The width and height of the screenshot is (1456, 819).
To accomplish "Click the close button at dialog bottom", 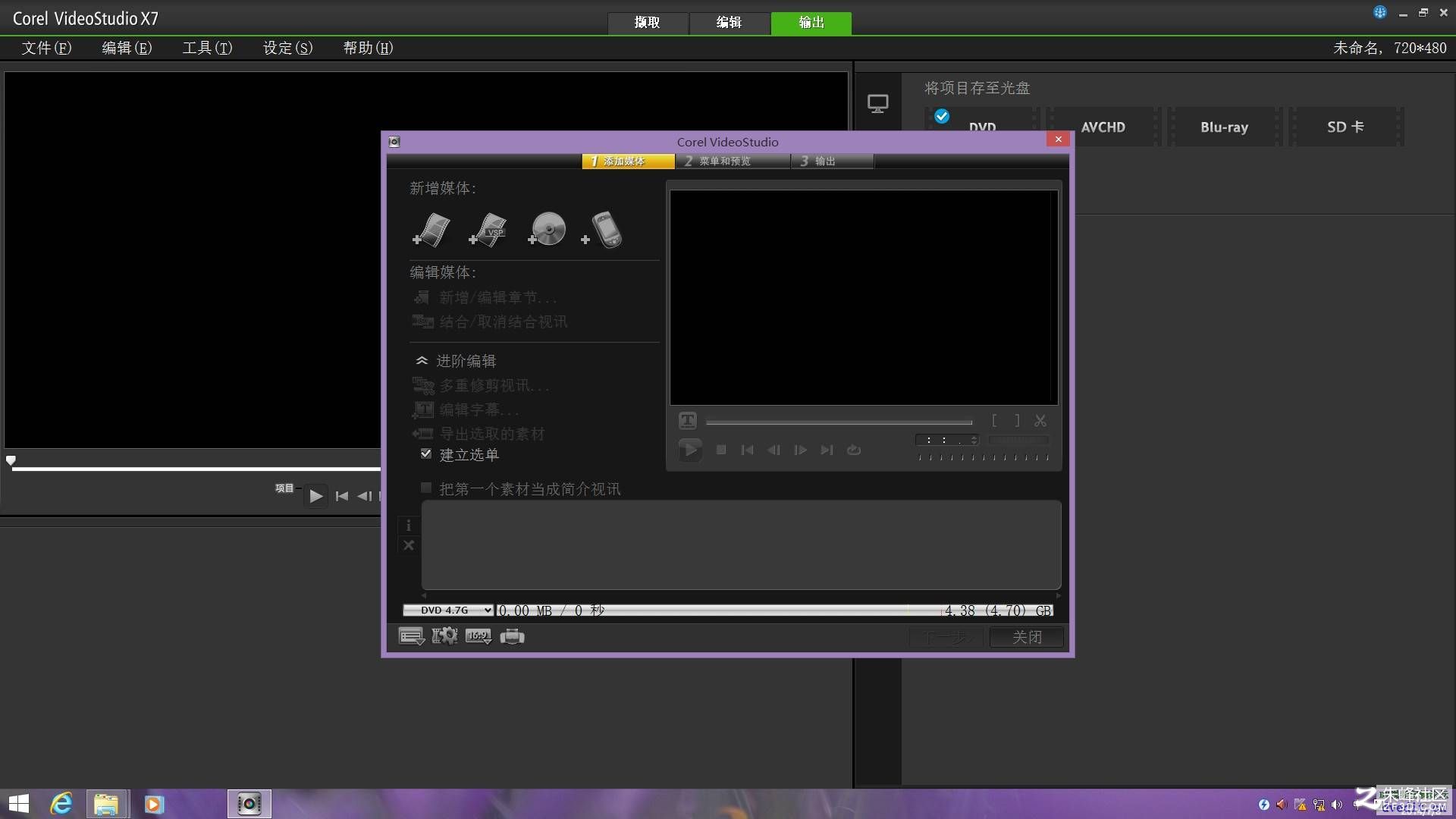I will (x=1027, y=637).
